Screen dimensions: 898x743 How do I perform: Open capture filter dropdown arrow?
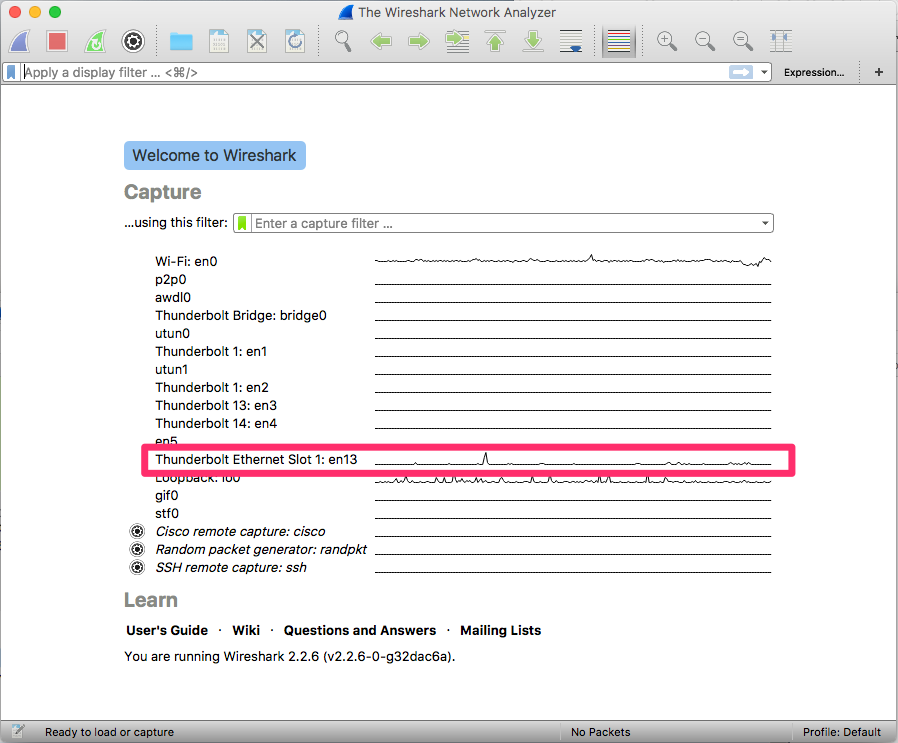765,223
